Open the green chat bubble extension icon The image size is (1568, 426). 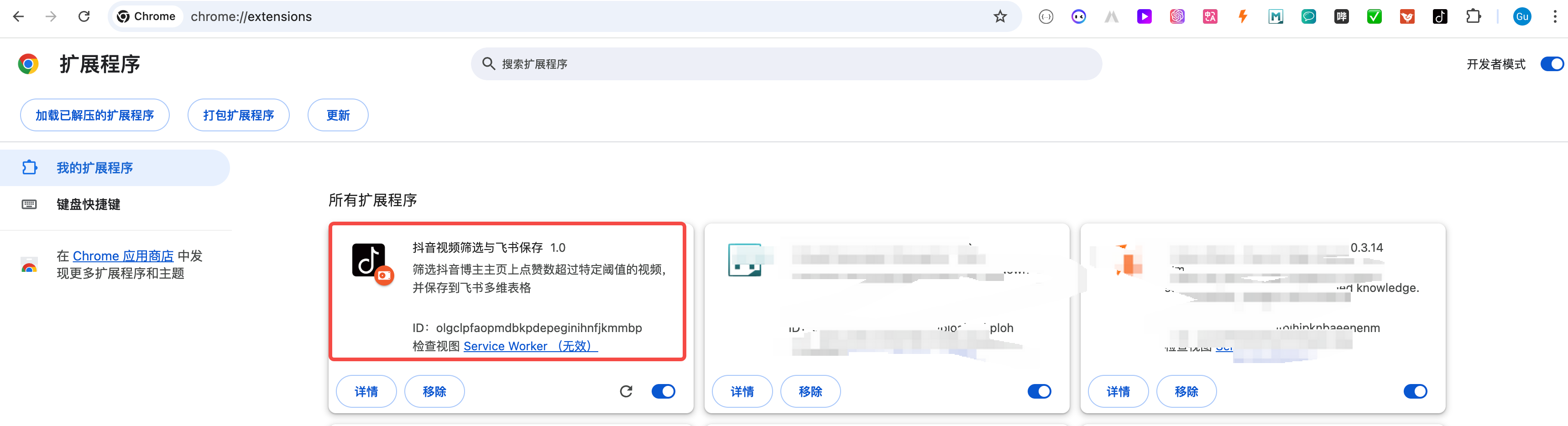[x=1309, y=16]
